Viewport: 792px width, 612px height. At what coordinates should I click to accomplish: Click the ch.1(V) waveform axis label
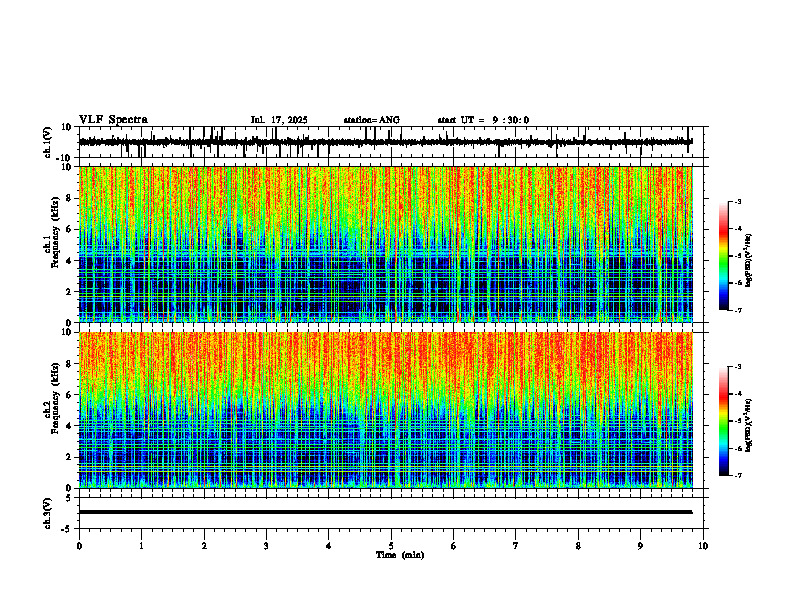coord(47,142)
